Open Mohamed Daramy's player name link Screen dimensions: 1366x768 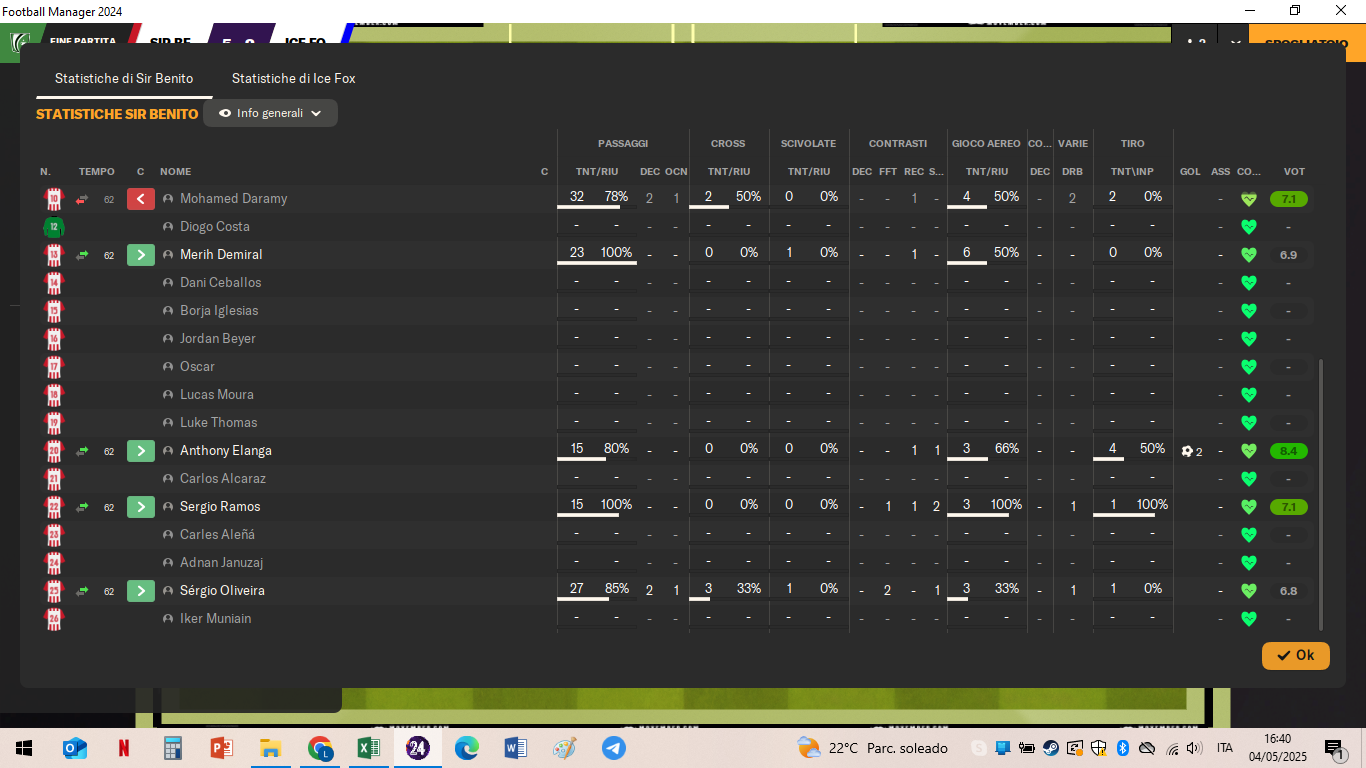[234, 199]
